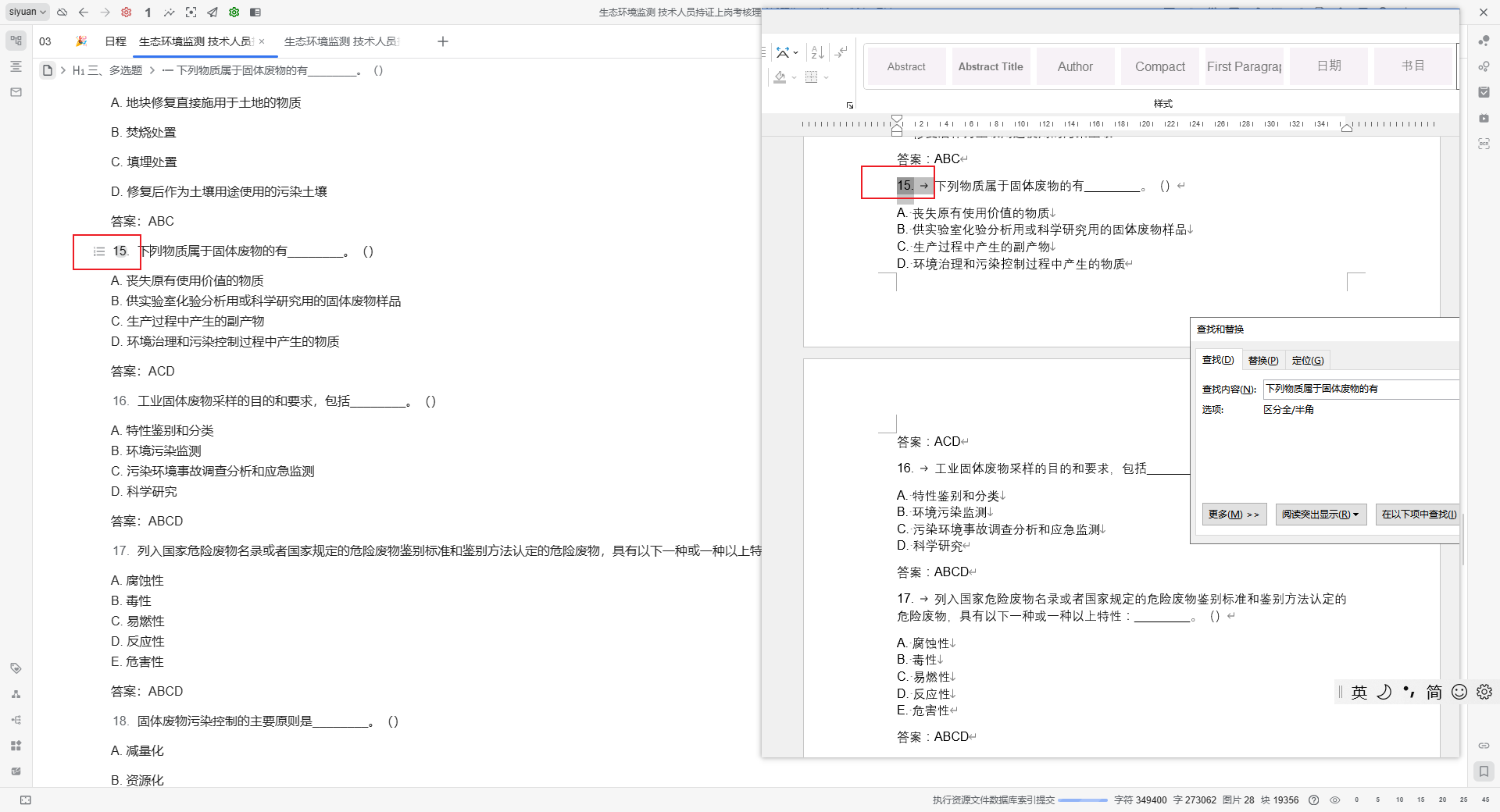This screenshot has height=812, width=1500.
Task: Toggle the IME moon half-width mode
Action: [1384, 692]
